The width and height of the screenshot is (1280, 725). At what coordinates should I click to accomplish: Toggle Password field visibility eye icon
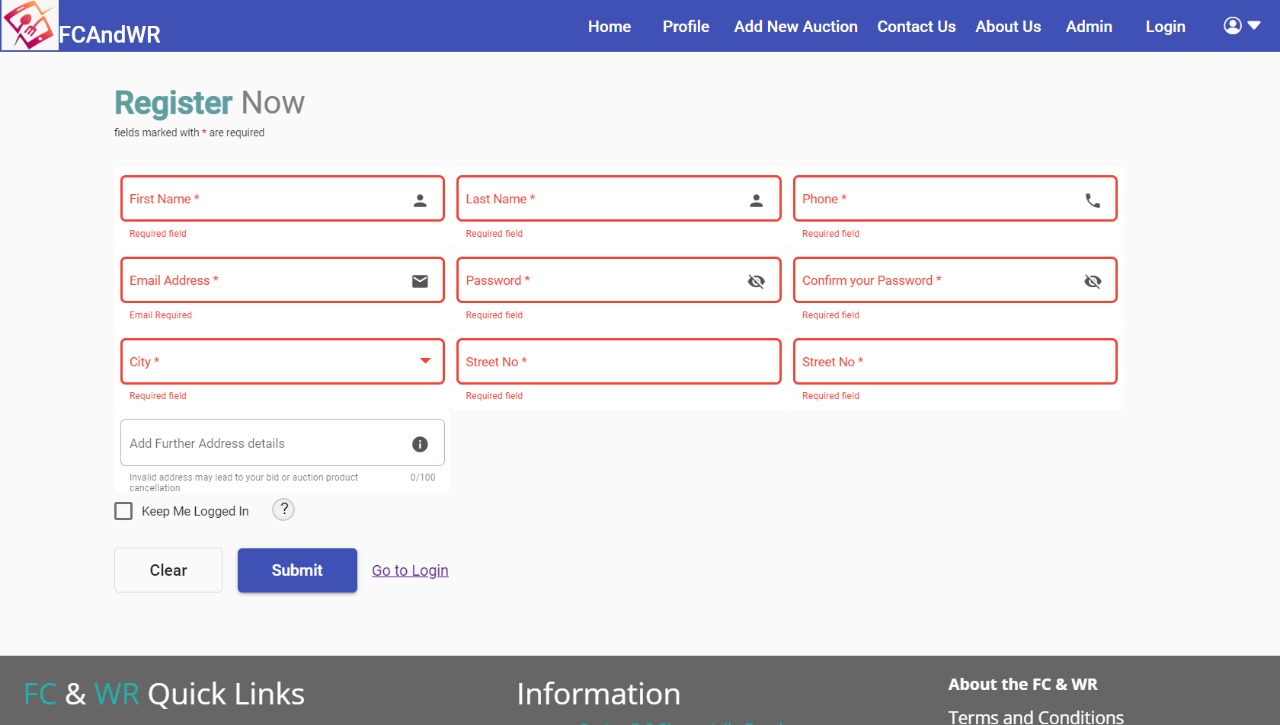click(756, 281)
